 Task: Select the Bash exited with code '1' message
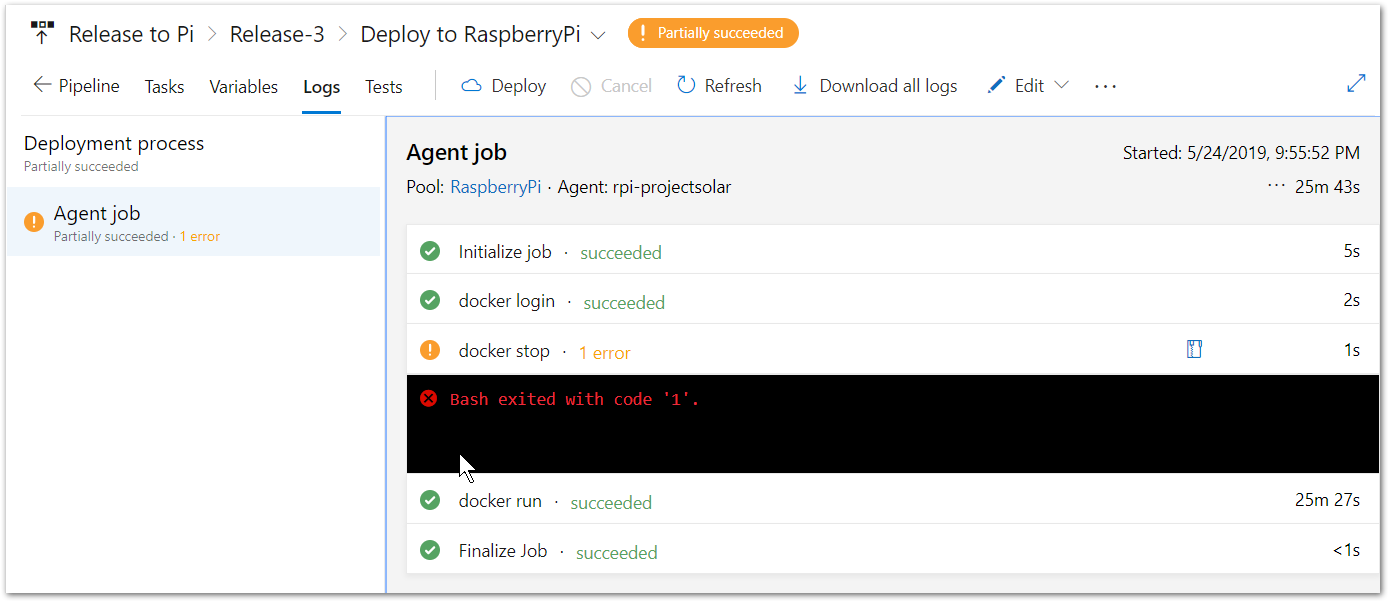coord(575,399)
